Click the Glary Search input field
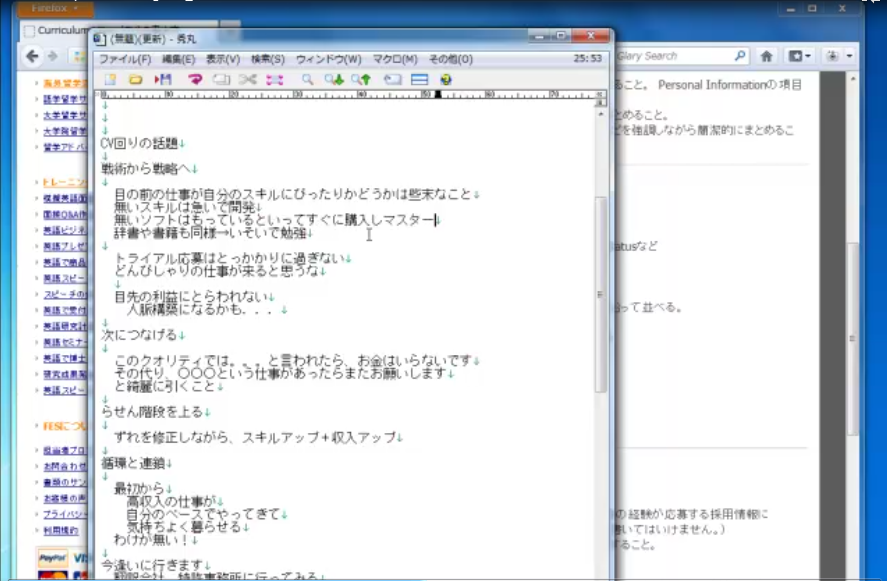Viewport: 887px width, 581px height. (x=673, y=55)
